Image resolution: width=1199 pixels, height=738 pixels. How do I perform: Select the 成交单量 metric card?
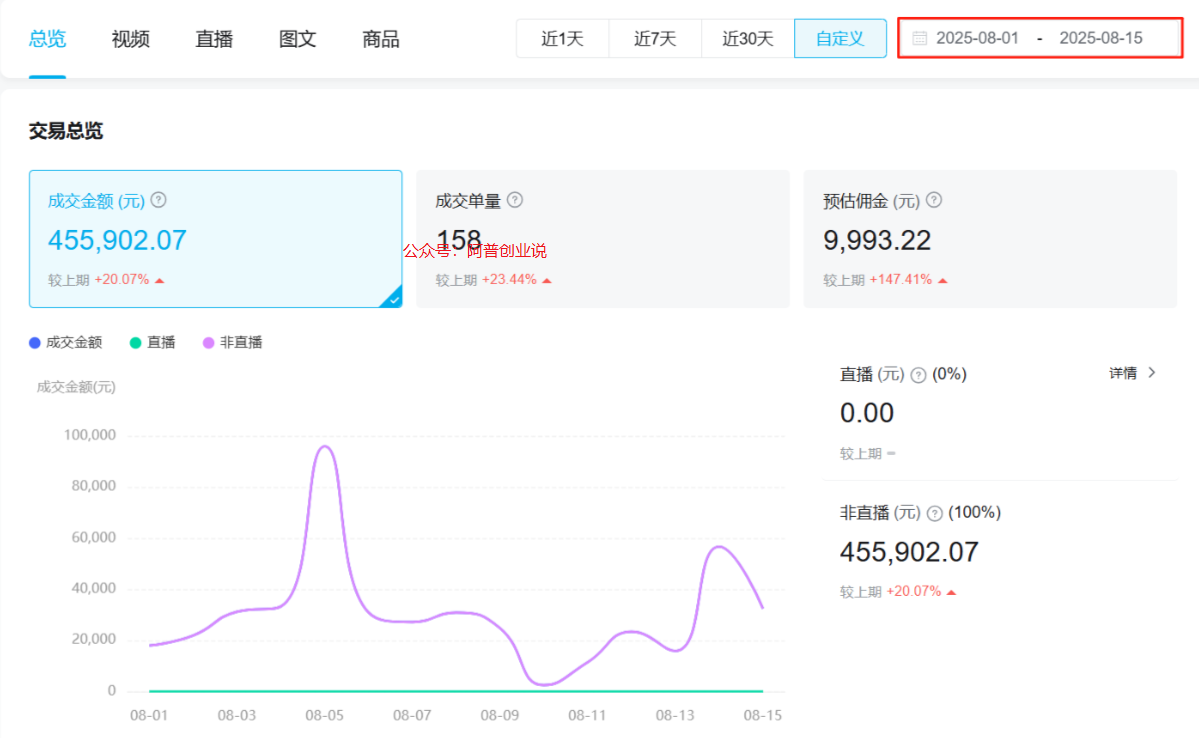602,239
